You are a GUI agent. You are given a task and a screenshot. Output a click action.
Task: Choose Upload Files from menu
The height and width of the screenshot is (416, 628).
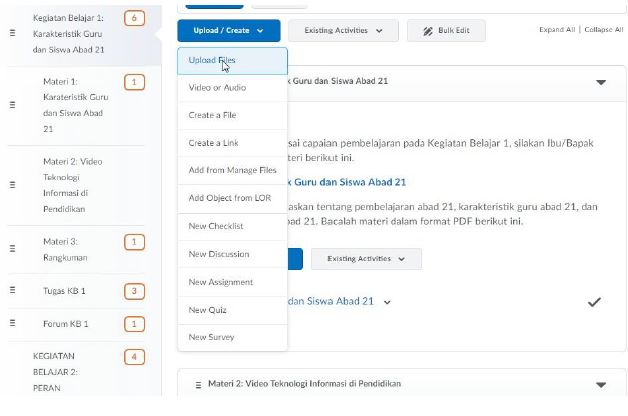232,60
